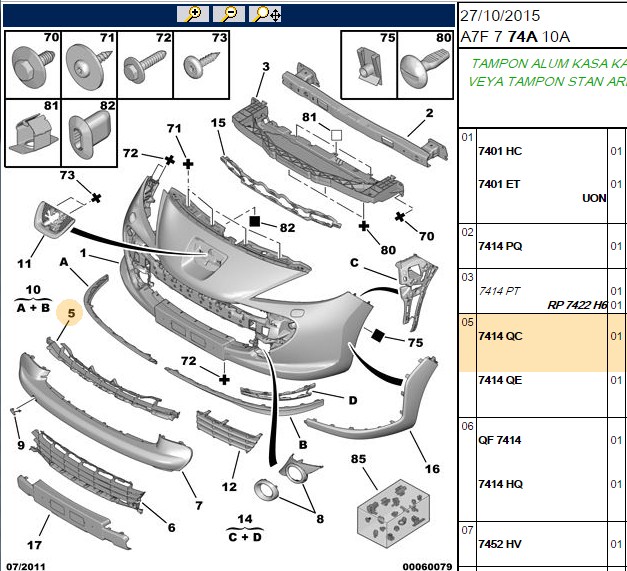Select part number 7414 QE

500,380
